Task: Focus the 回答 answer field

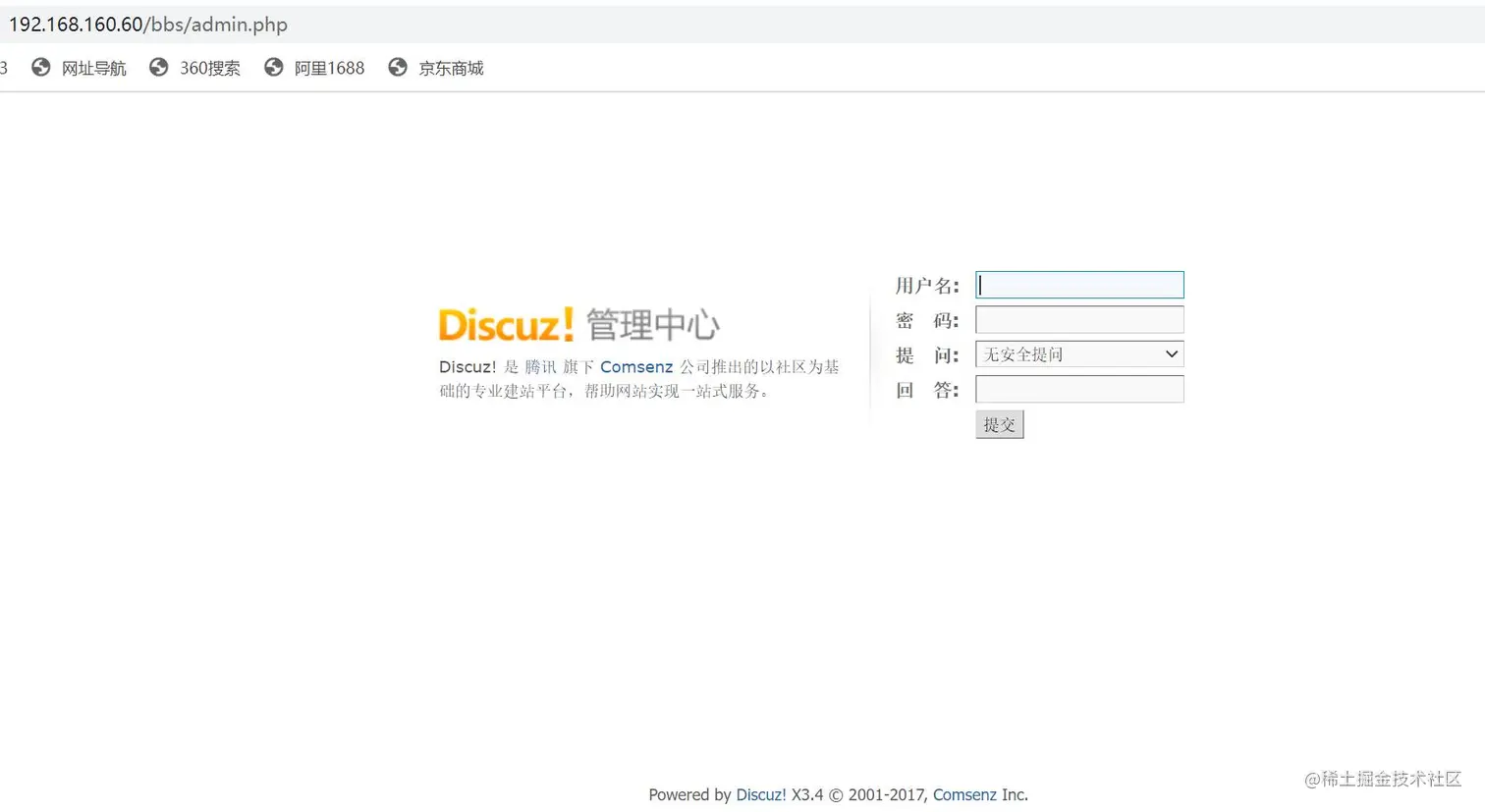Action: 1079,390
